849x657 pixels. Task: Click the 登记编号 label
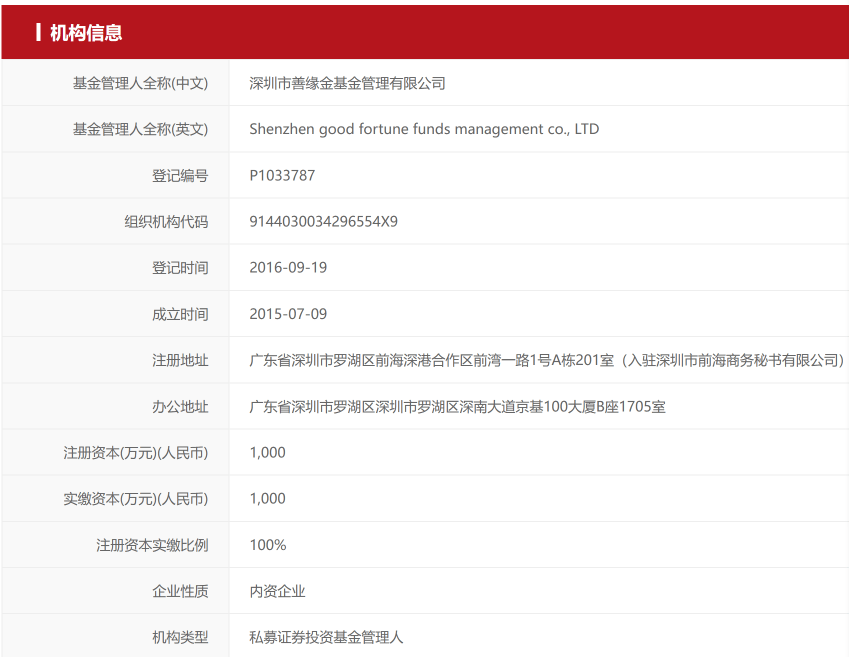tap(180, 175)
